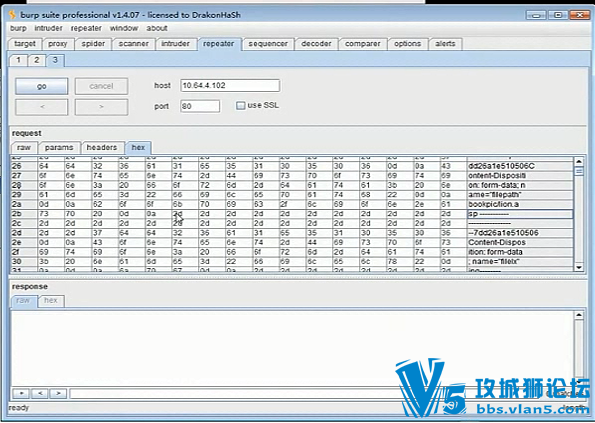
Task: Select row label 30 in hex table
Action: (x=24, y=261)
